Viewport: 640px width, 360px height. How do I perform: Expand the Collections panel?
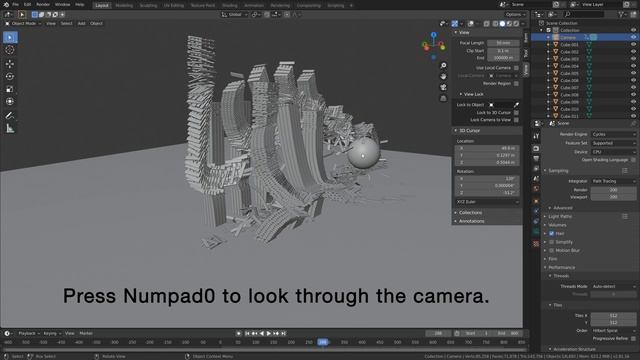[x=470, y=213]
